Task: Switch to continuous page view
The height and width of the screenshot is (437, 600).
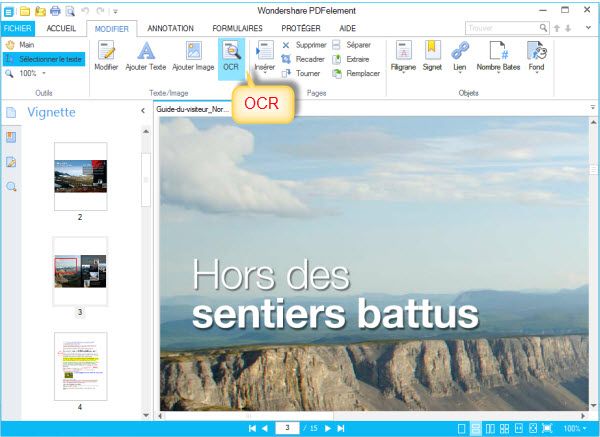Action: (x=476, y=428)
